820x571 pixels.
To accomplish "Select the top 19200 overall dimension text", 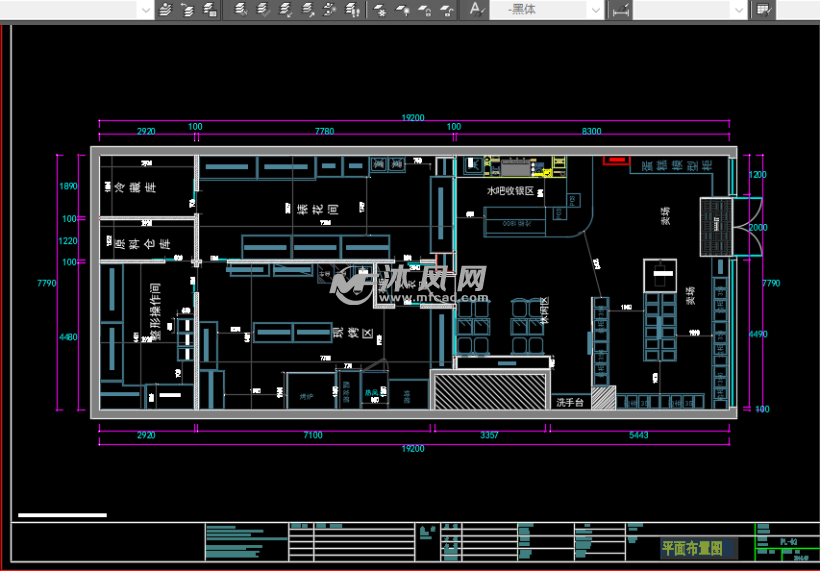I will click(413, 118).
